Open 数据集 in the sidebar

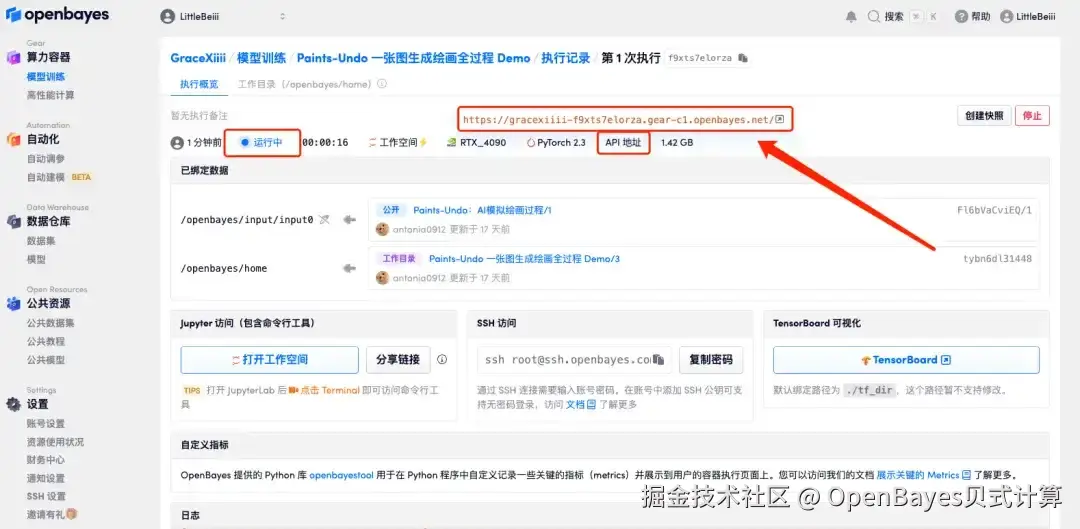pos(41,240)
